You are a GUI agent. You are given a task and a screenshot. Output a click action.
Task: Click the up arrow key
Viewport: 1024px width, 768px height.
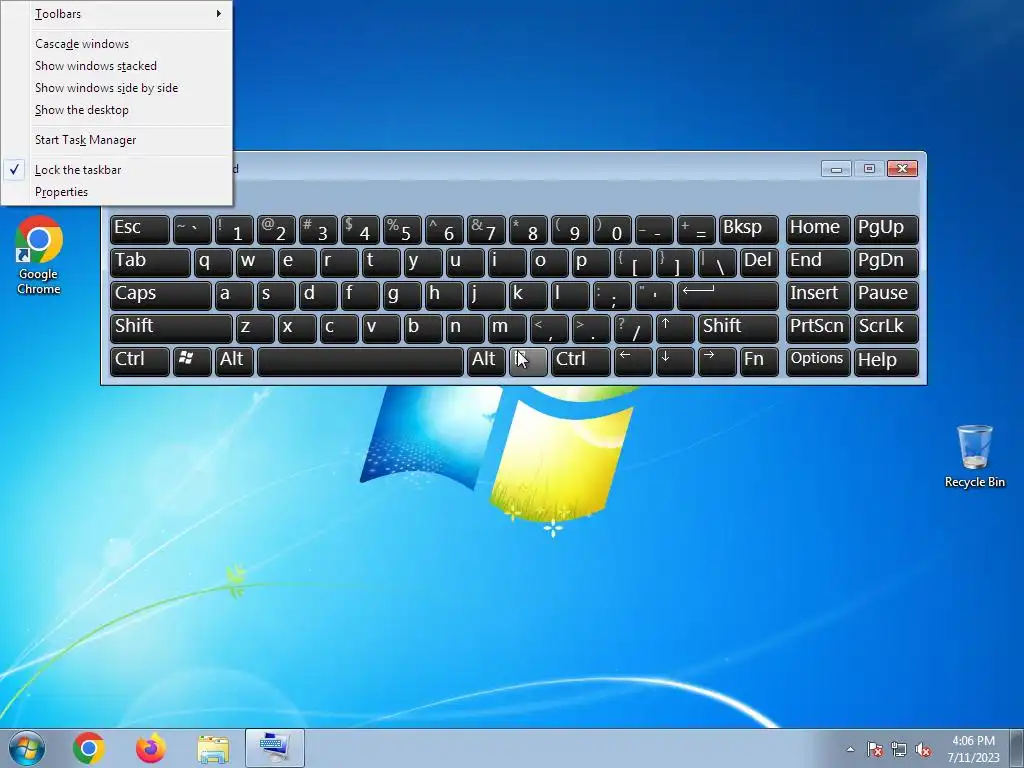(675, 328)
